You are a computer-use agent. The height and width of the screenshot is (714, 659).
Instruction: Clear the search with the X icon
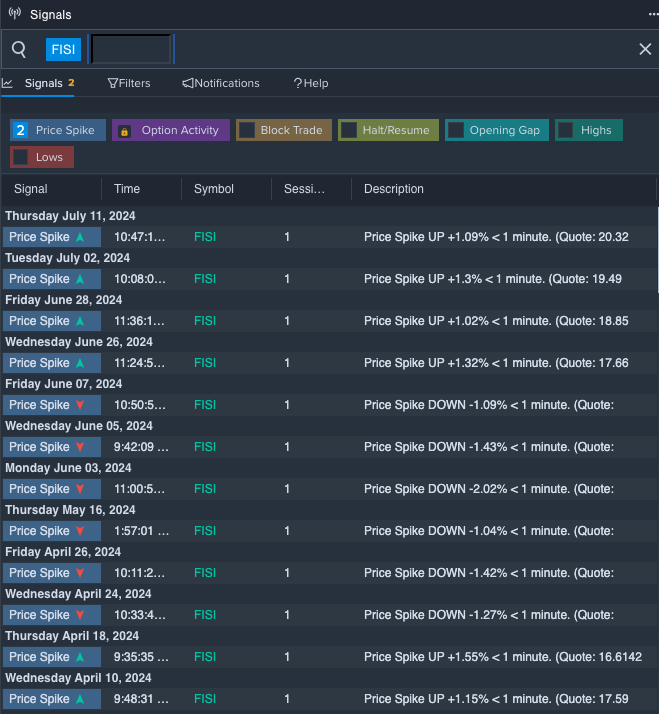point(645,49)
